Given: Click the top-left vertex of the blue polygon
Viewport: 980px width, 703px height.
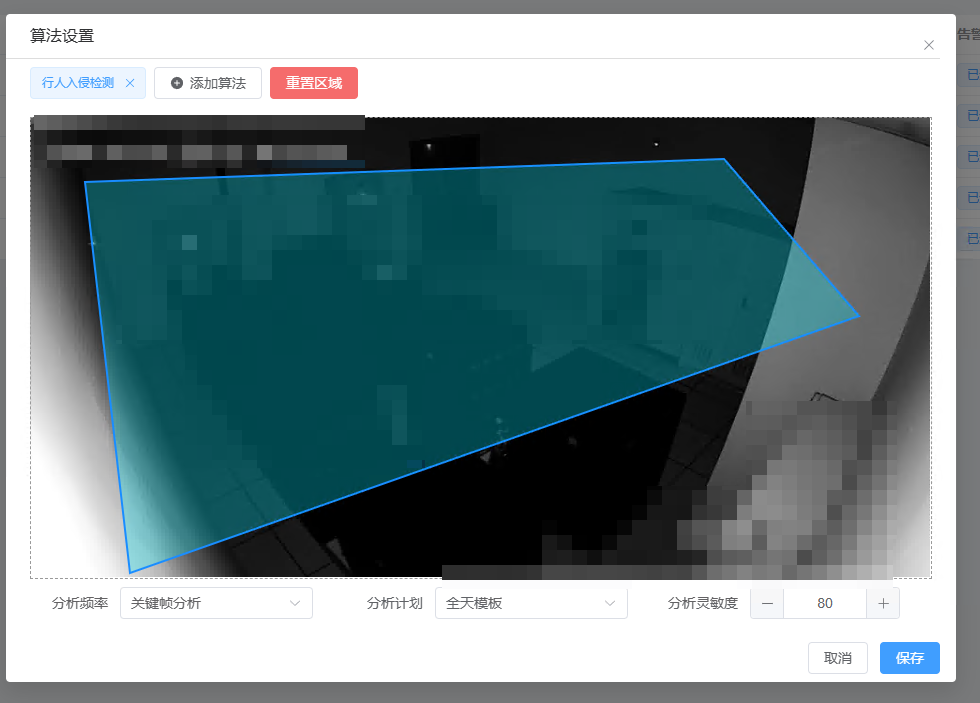Looking at the screenshot, I should coord(85,182).
